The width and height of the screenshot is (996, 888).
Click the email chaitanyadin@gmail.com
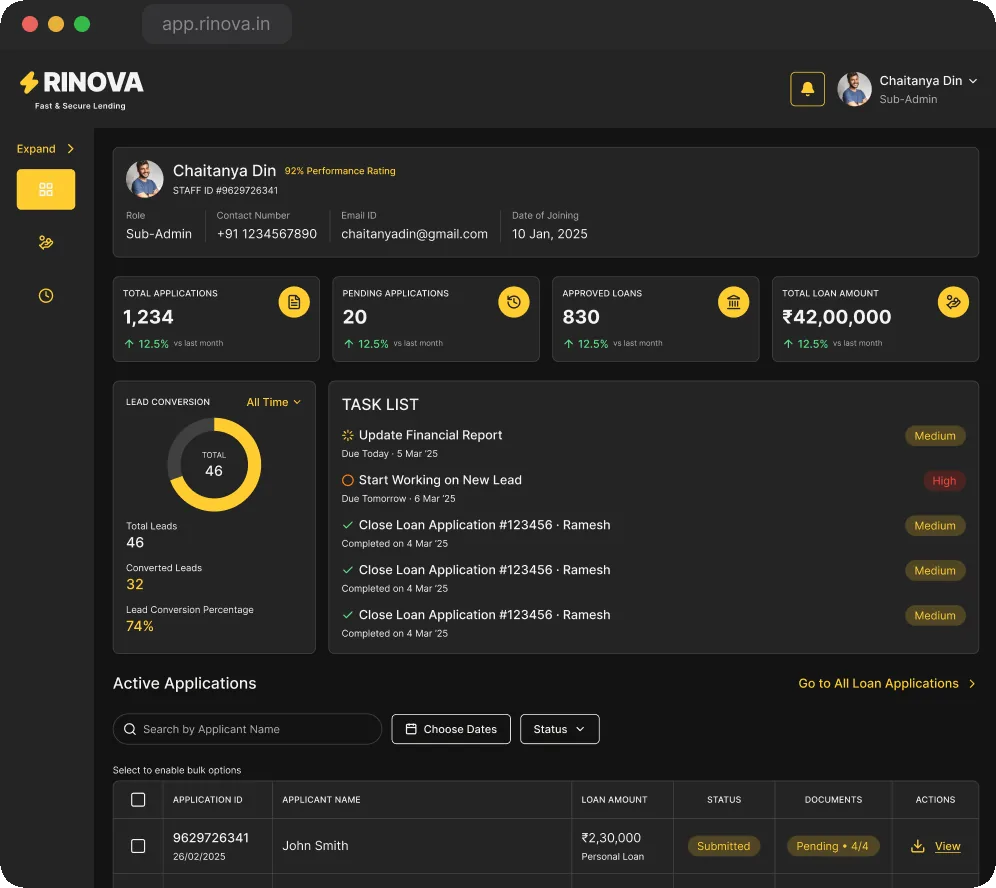tap(414, 234)
